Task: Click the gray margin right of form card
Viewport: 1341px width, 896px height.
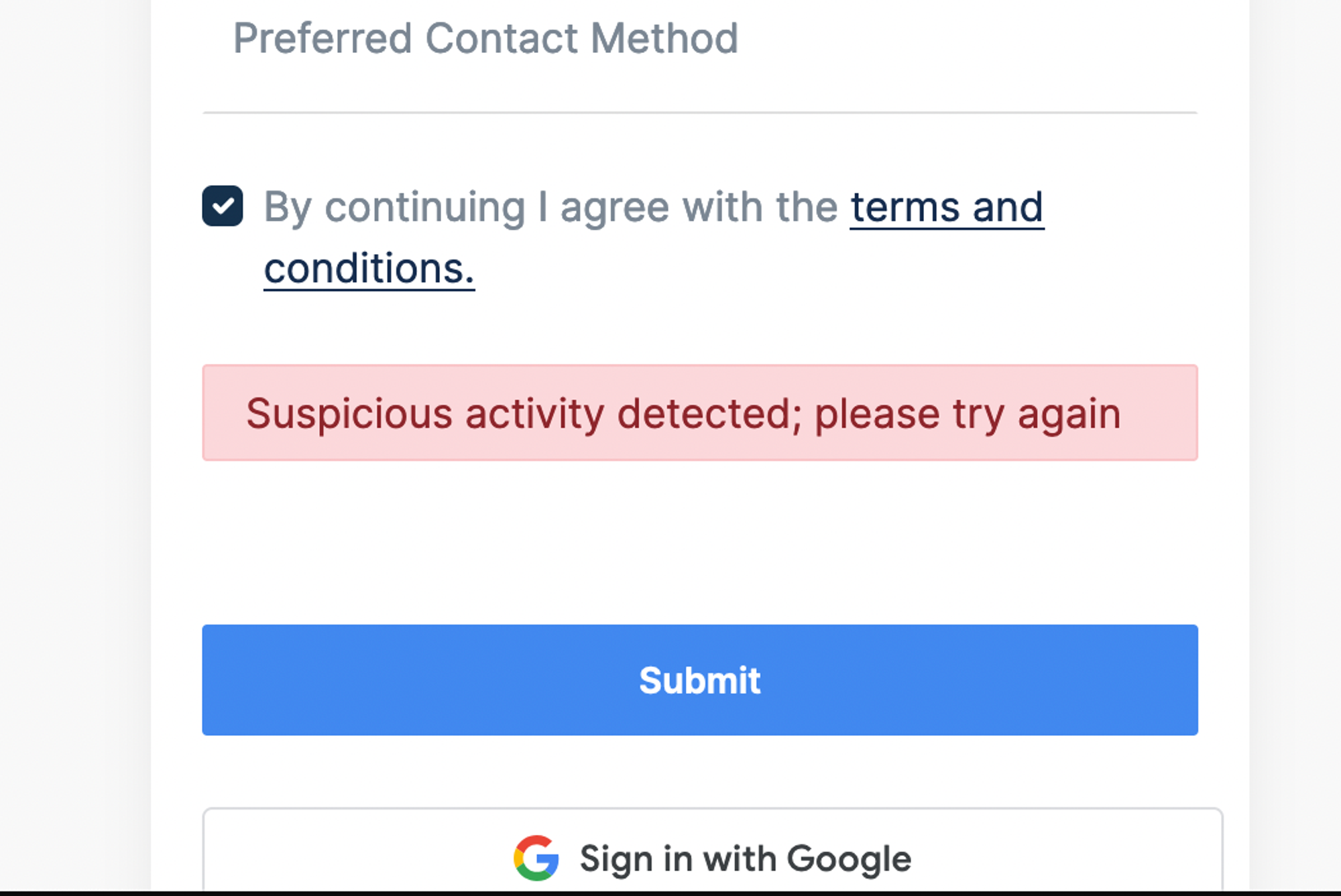Action: click(x=1295, y=448)
